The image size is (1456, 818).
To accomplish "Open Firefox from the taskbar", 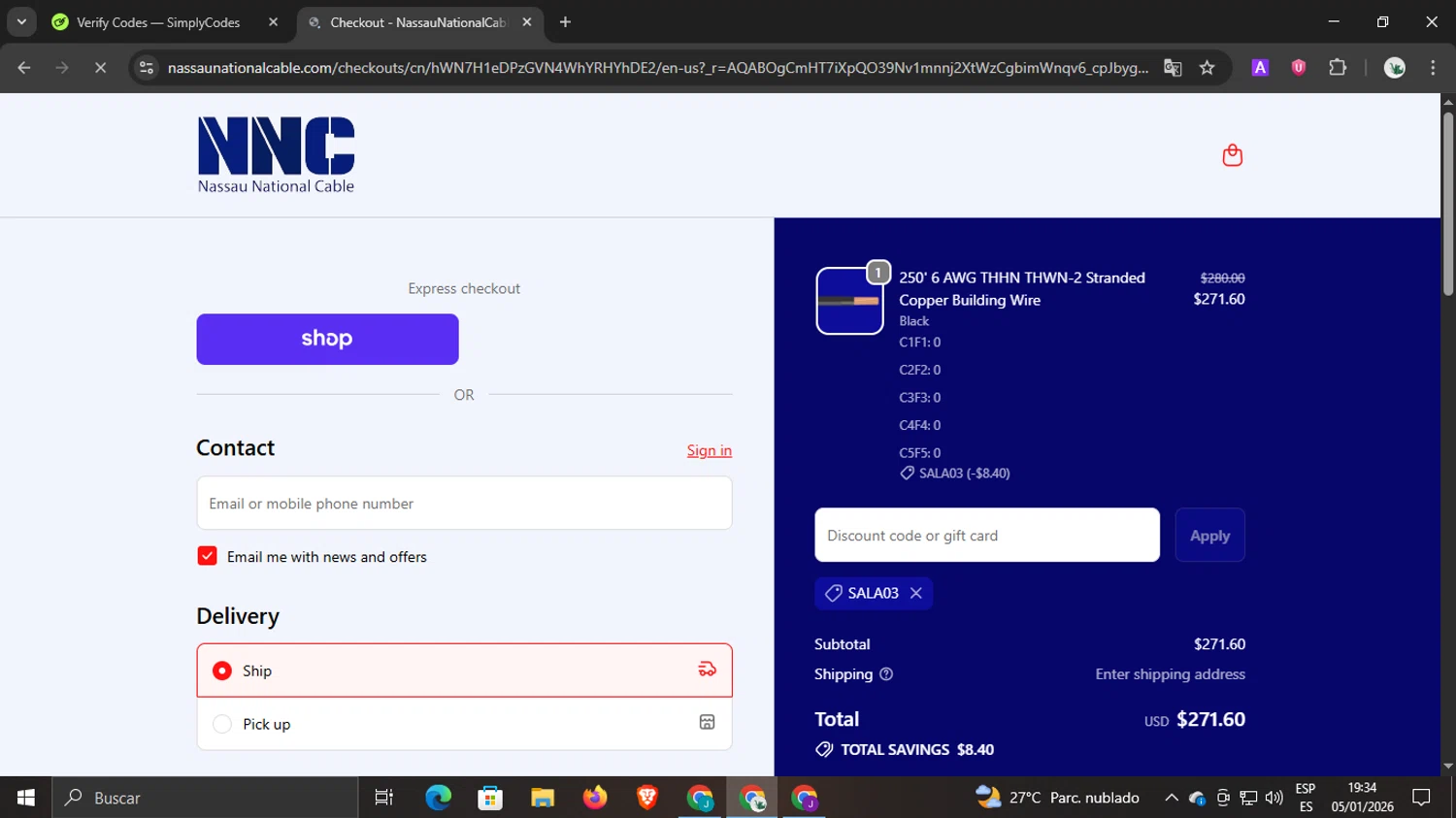I will [595, 798].
